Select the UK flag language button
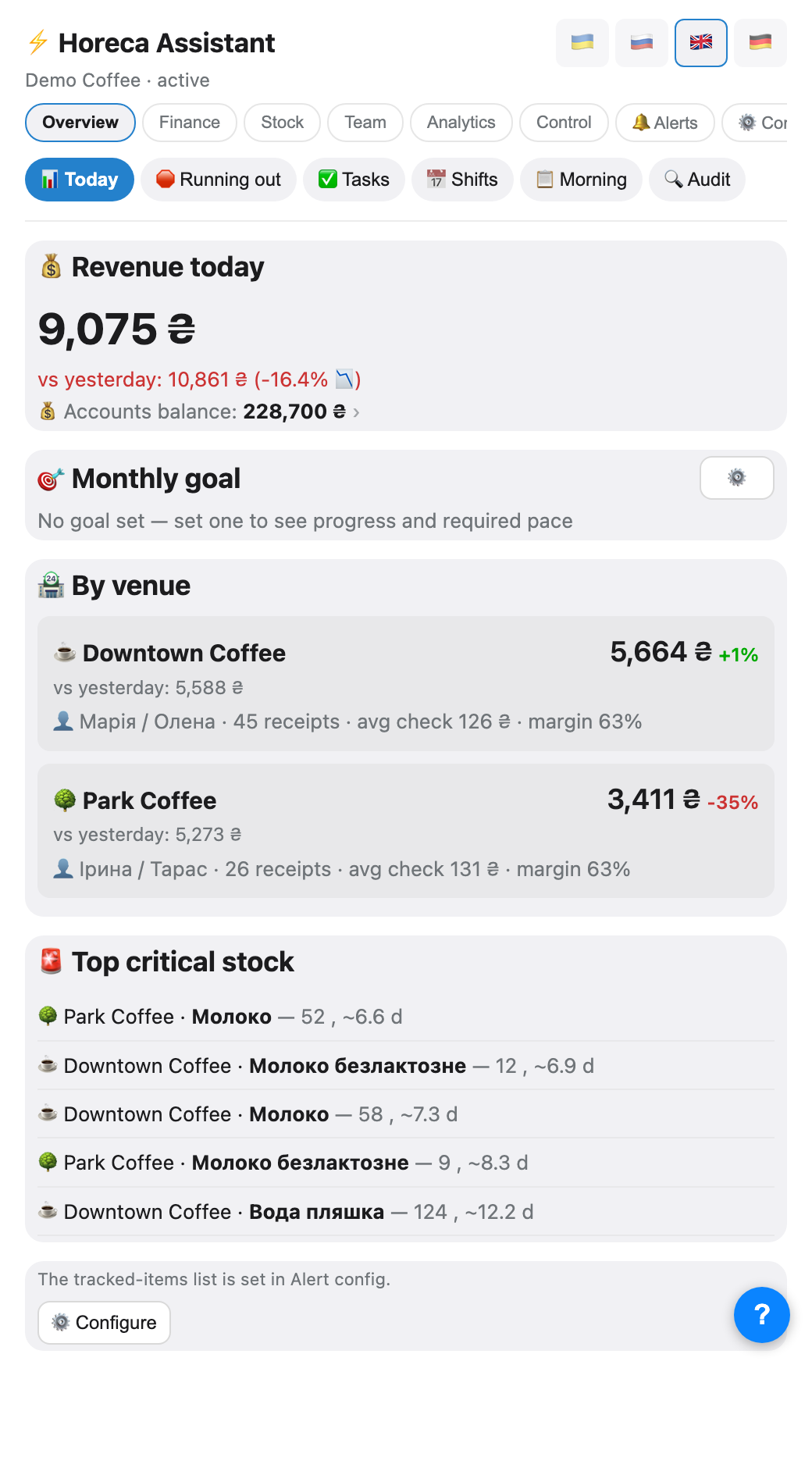Screen dimensions: 812x1468 pos(700,43)
